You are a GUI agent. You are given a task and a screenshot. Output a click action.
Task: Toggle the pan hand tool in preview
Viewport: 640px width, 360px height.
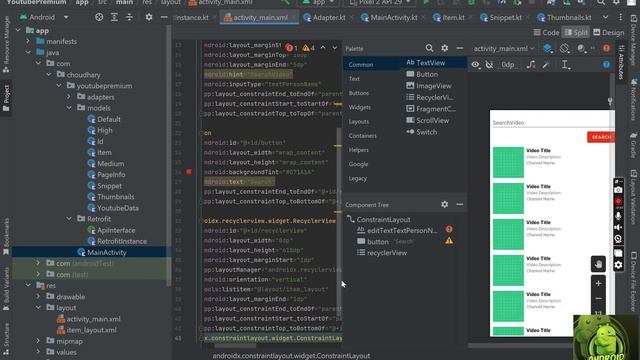pos(598,264)
